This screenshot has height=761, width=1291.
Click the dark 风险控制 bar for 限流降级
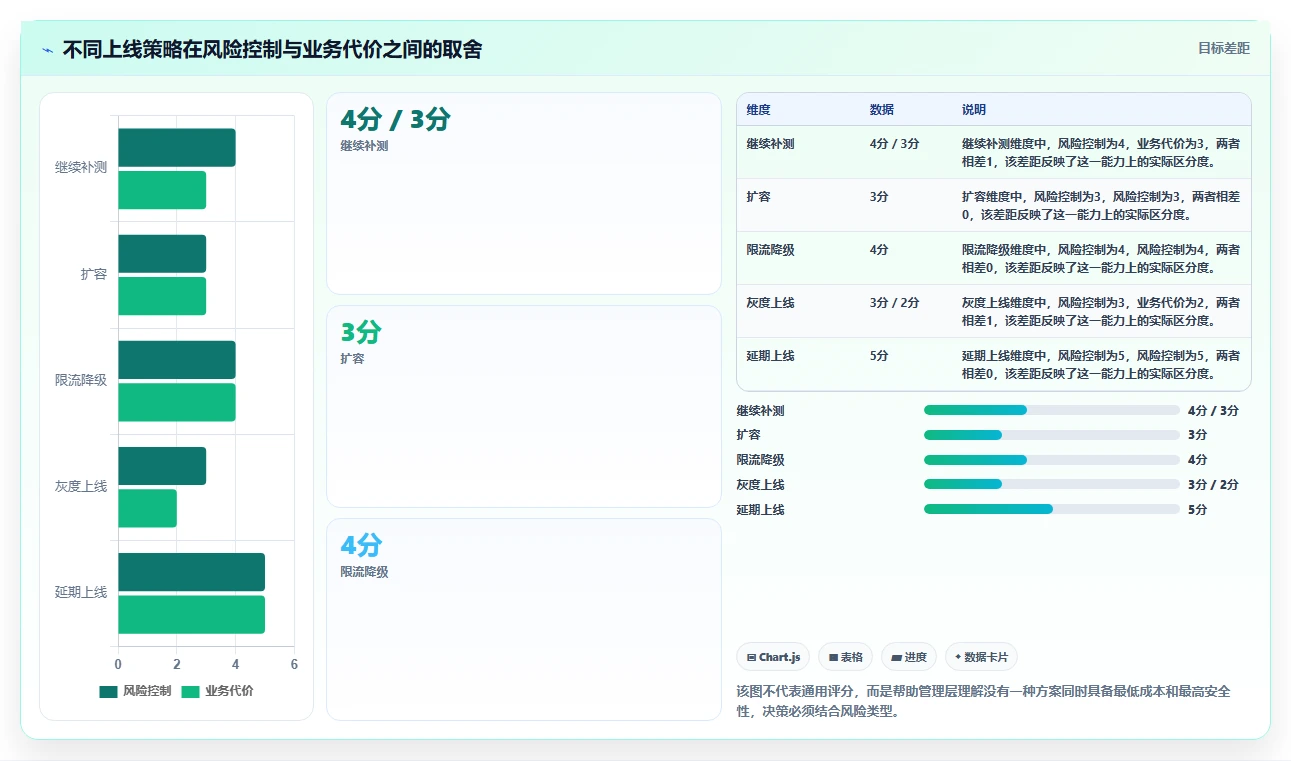pos(177,360)
